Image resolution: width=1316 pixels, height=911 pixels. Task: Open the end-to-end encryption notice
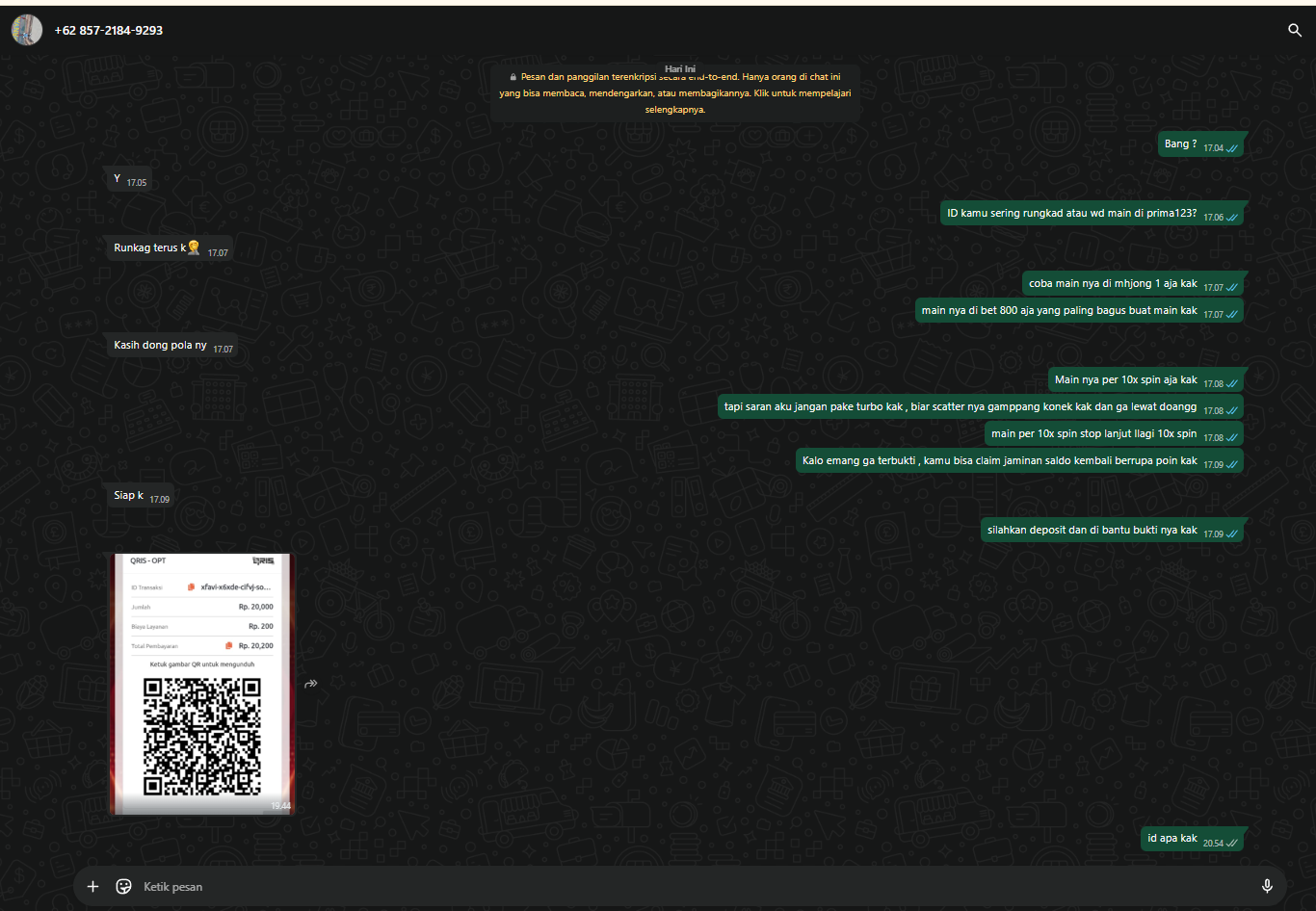coord(675,93)
